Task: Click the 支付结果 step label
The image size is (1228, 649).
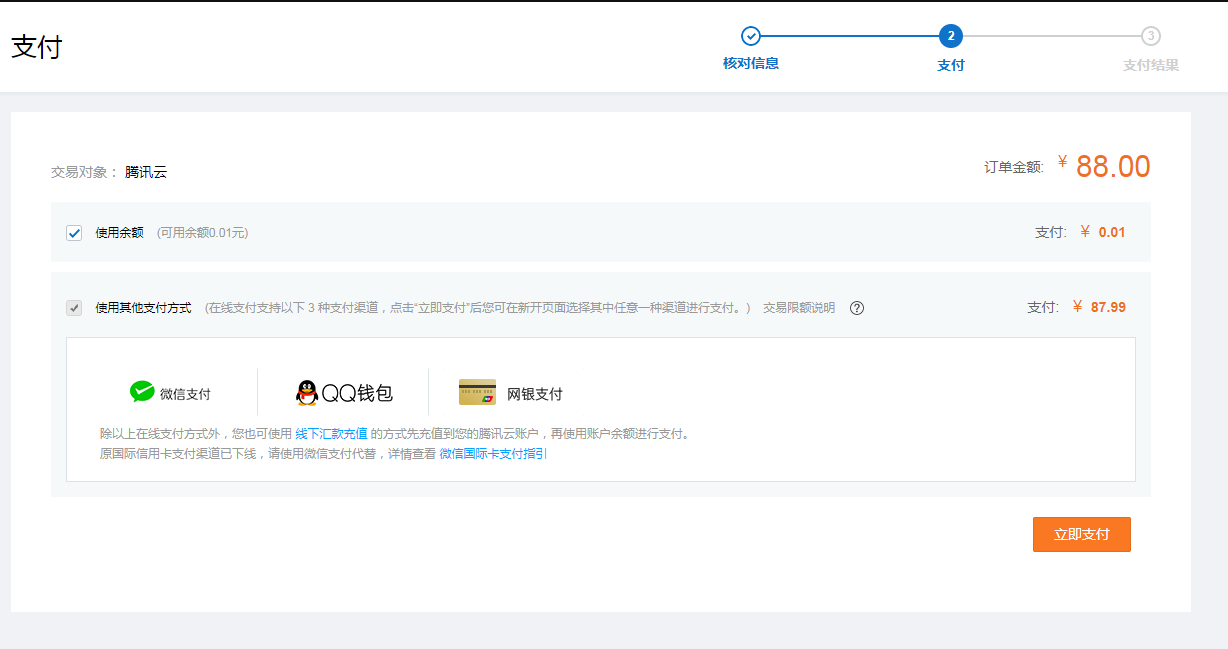Action: tap(1151, 65)
